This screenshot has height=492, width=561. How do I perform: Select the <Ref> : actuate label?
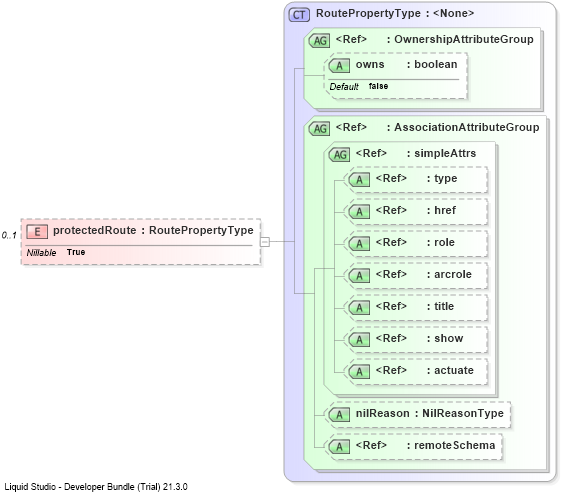click(x=425, y=370)
